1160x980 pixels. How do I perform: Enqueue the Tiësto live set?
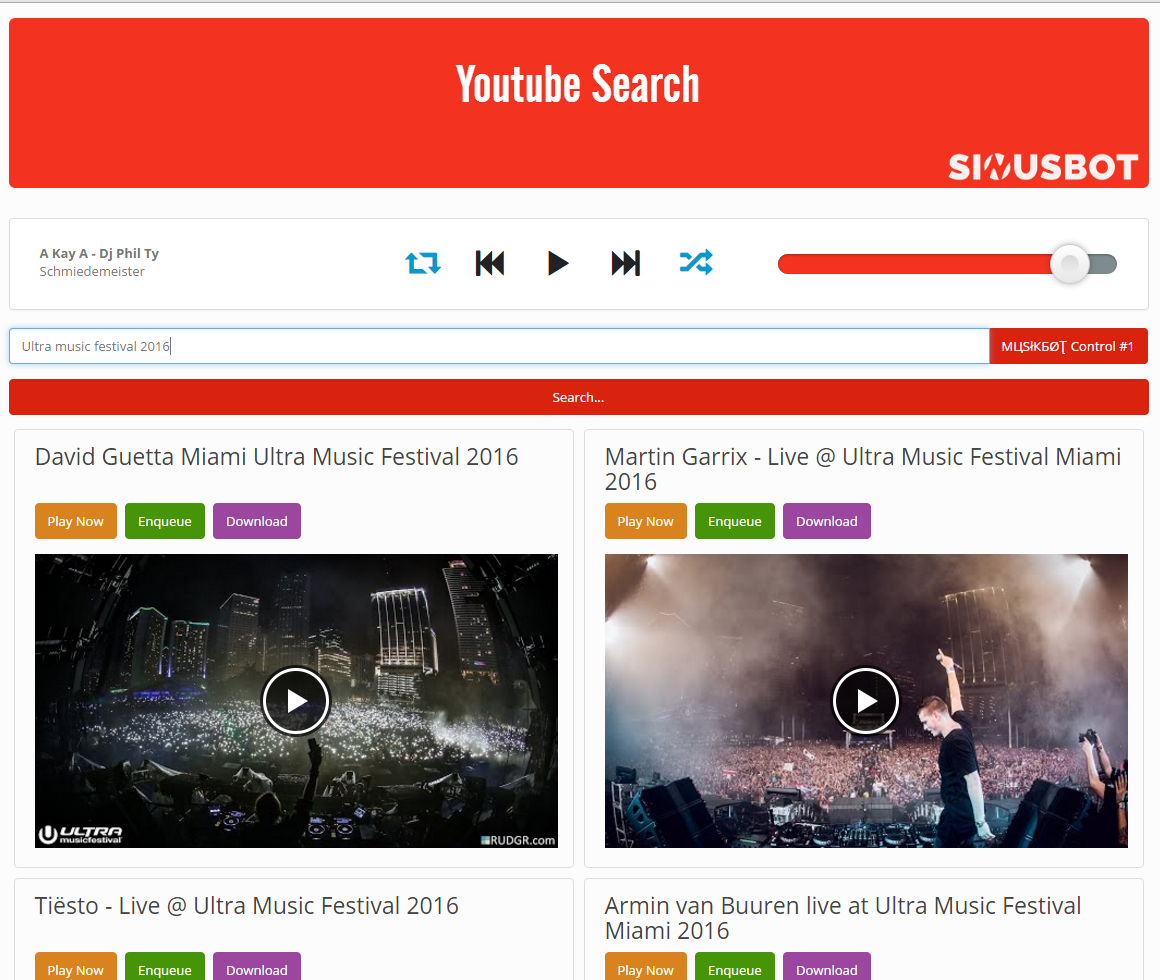(165, 967)
